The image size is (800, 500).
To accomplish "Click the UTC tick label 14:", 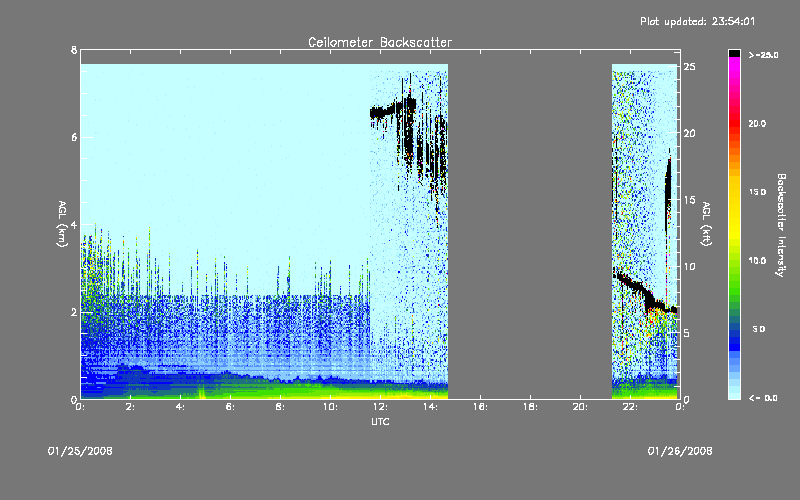I will tap(430, 407).
